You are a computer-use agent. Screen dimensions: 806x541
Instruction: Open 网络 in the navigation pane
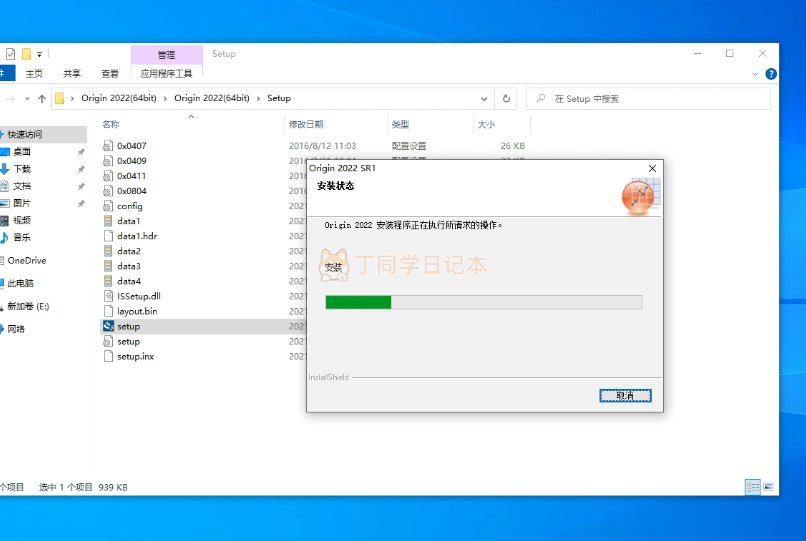pyautogui.click(x=16, y=329)
